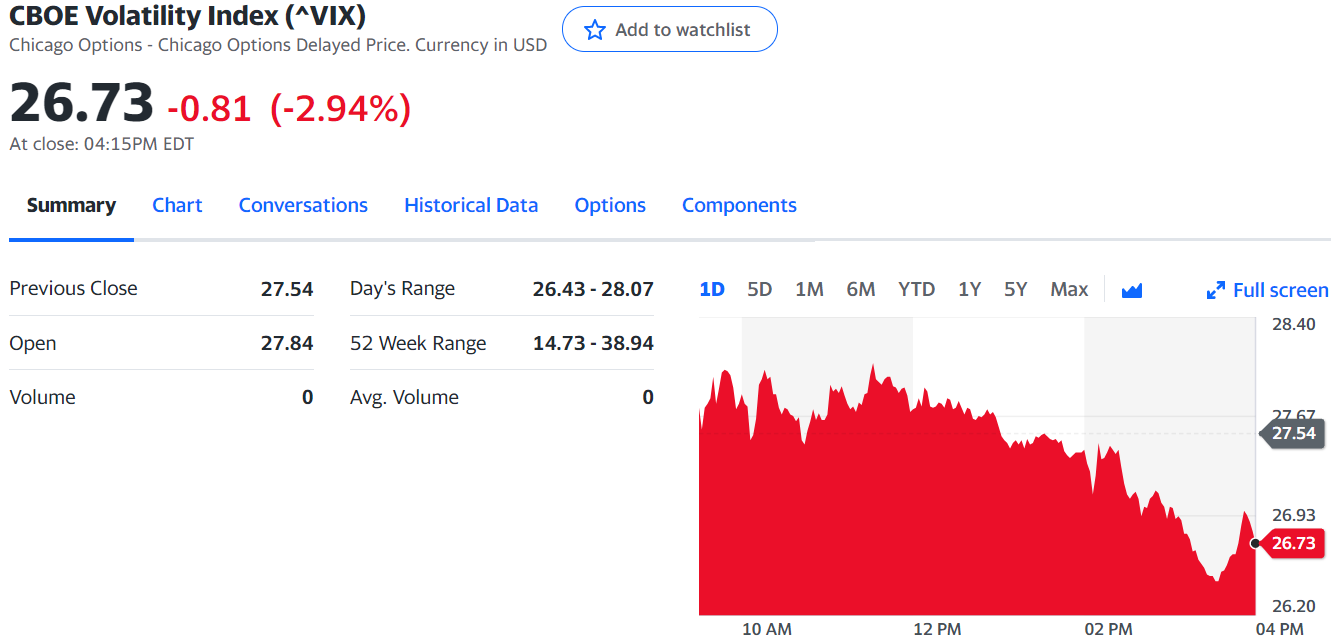The height and width of the screenshot is (640, 1331).
Task: Click the 28.40 label on chart axis
Action: point(1294,324)
